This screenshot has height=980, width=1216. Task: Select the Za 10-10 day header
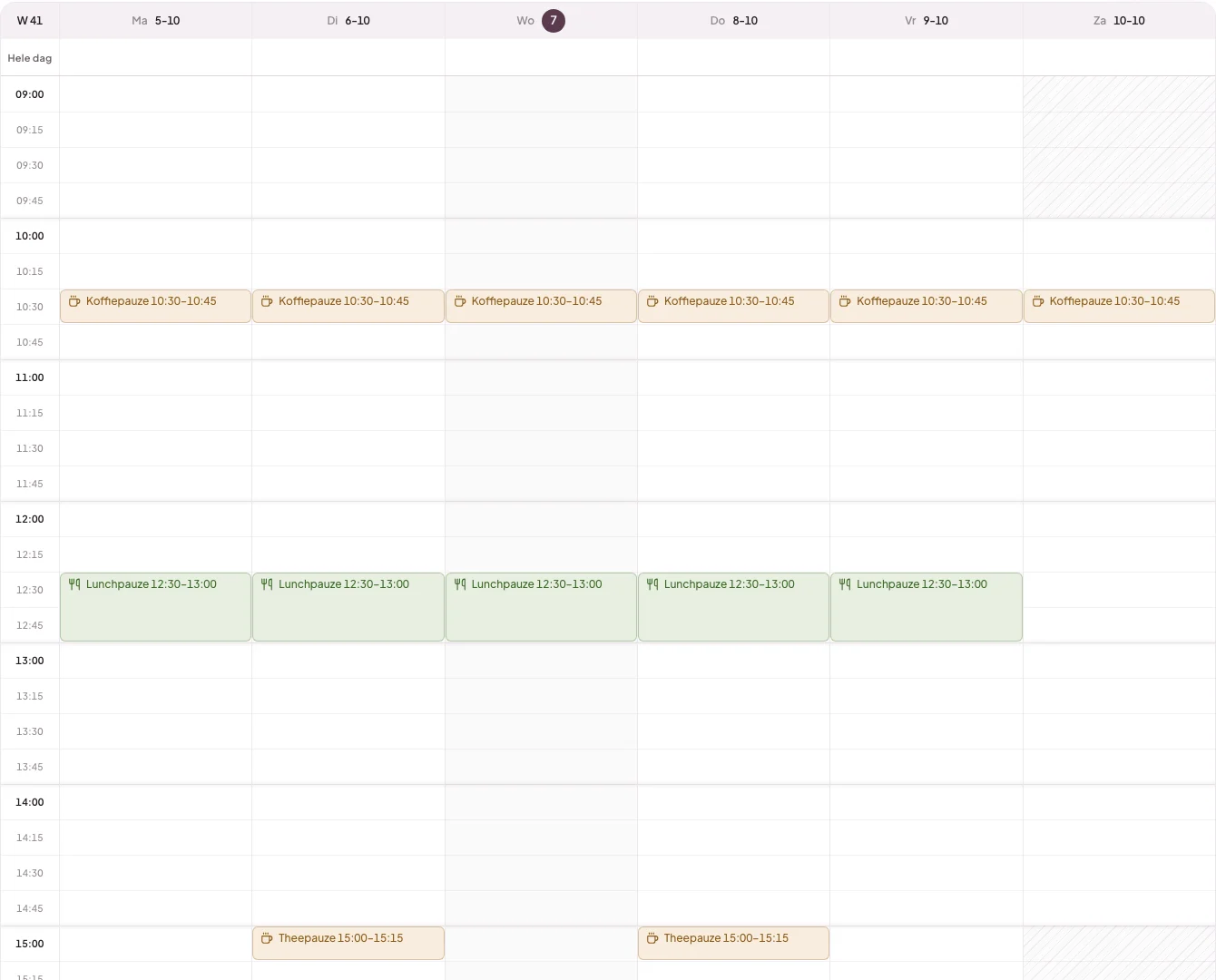point(1119,20)
